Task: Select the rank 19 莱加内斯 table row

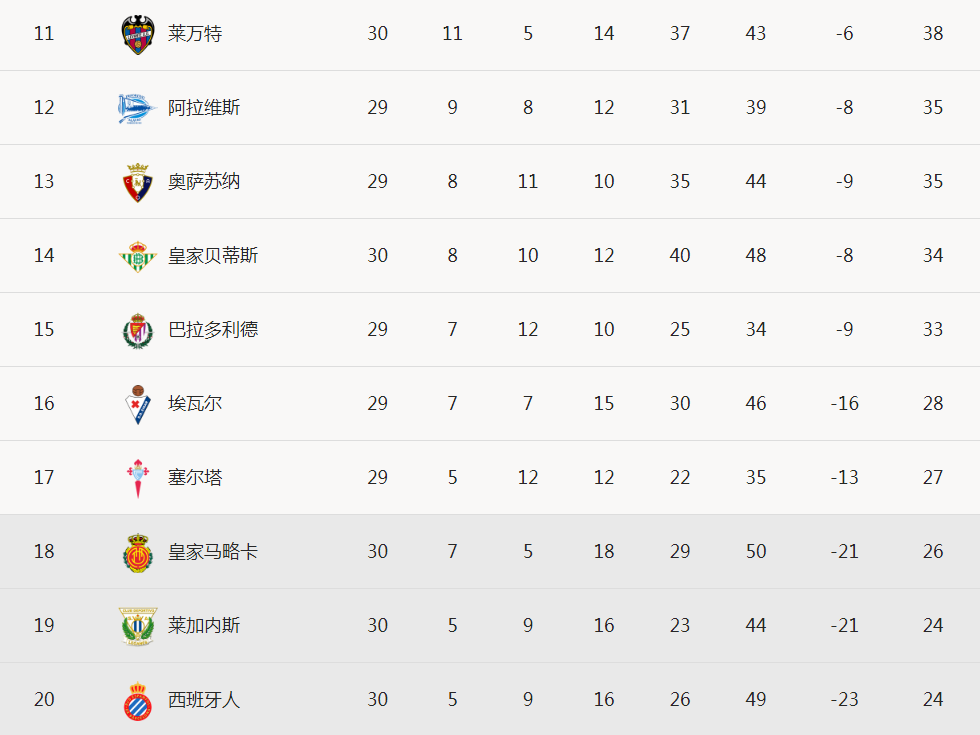Action: (490, 626)
